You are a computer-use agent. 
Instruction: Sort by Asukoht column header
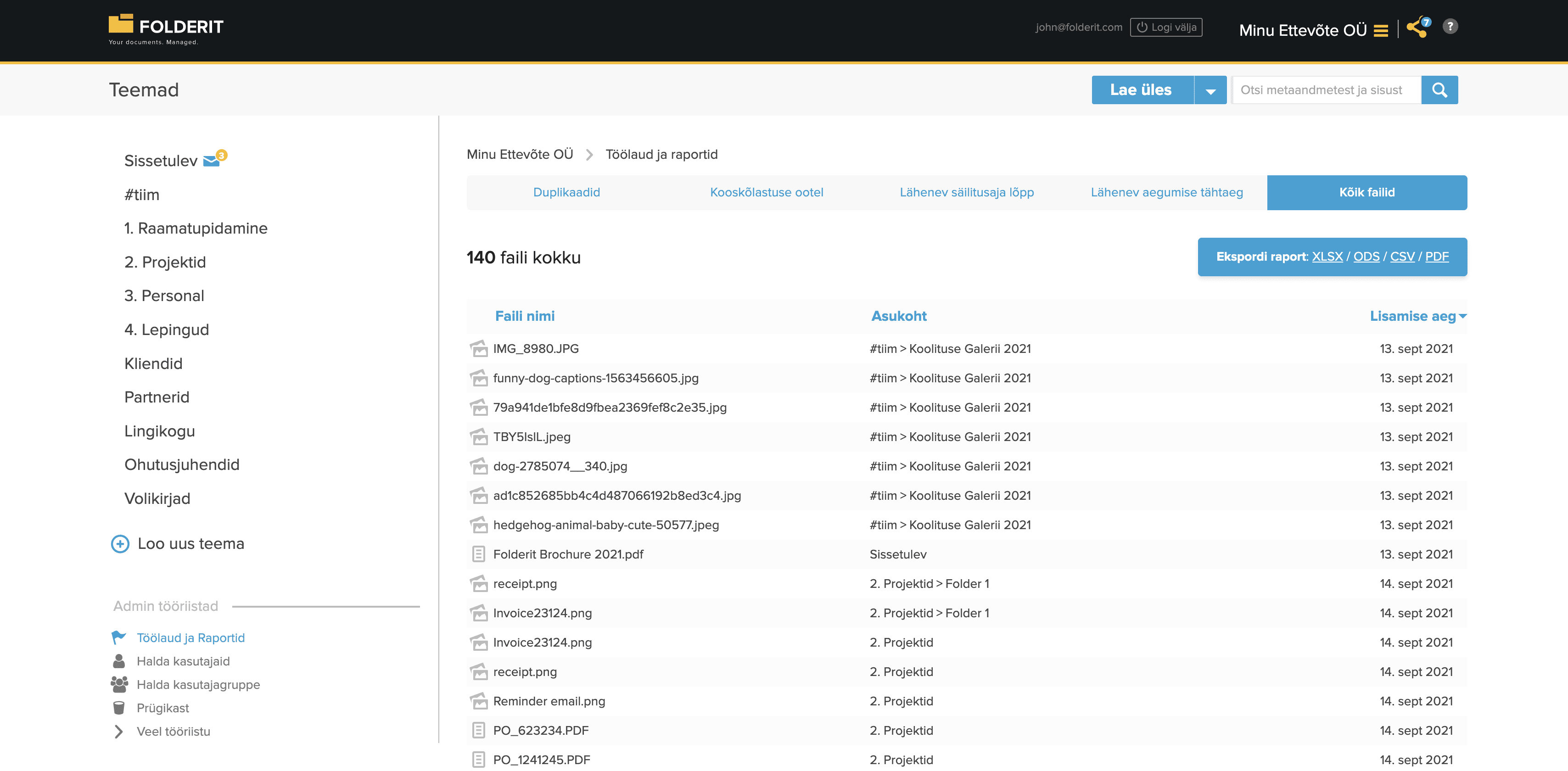899,316
